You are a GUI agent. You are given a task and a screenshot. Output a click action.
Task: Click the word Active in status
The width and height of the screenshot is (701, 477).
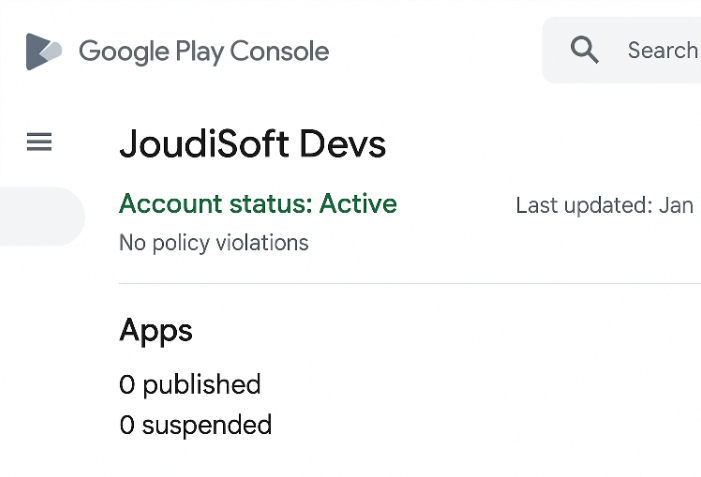(358, 204)
